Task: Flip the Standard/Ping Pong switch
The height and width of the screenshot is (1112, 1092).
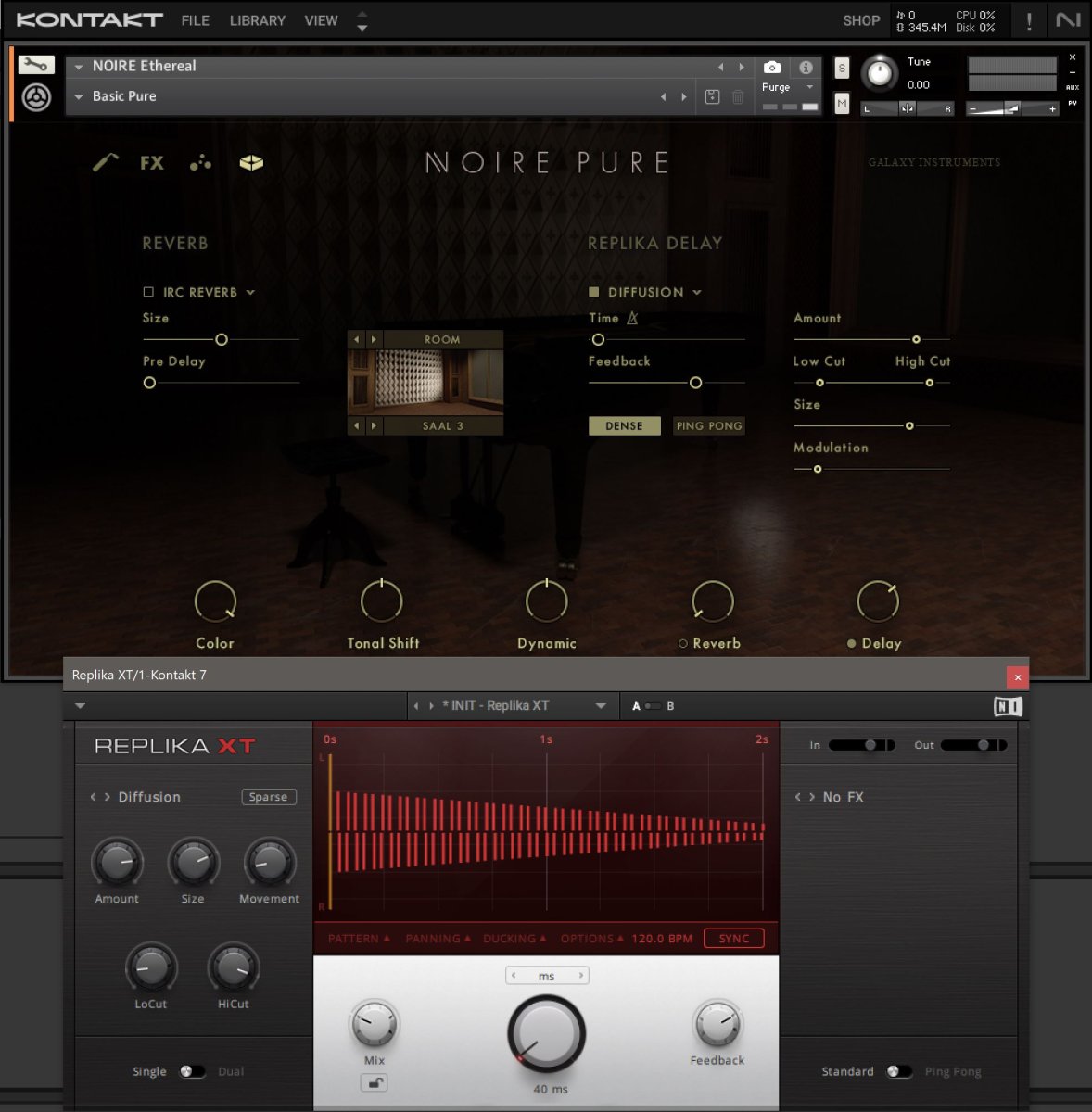Action: click(898, 1071)
